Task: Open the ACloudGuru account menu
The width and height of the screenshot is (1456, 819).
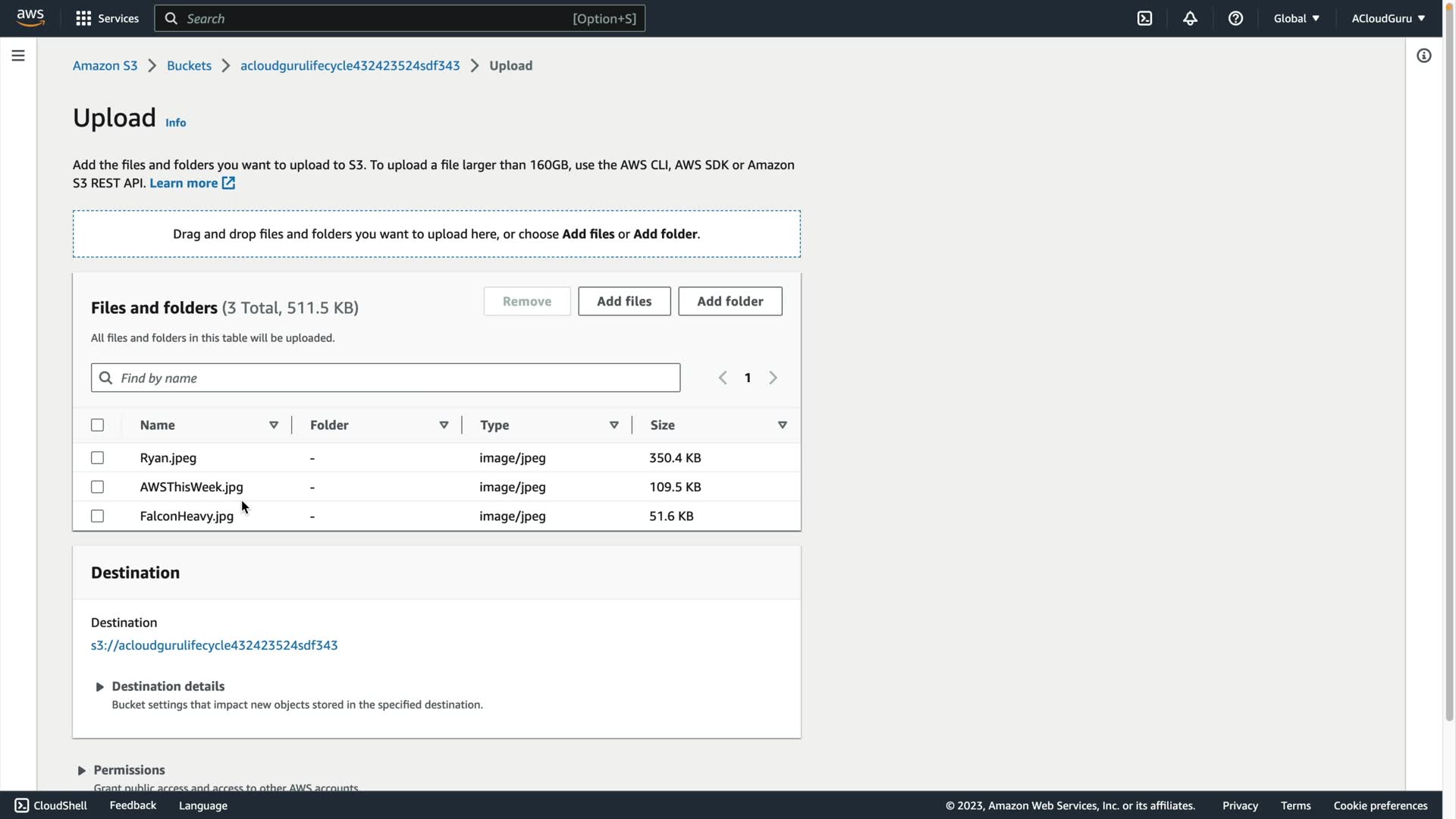Action: click(x=1388, y=18)
